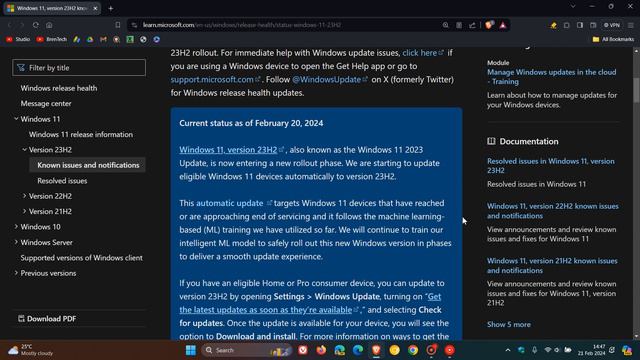This screenshot has width=640, height=360.
Task: Open Windows 11 release information
Action: pos(81,134)
